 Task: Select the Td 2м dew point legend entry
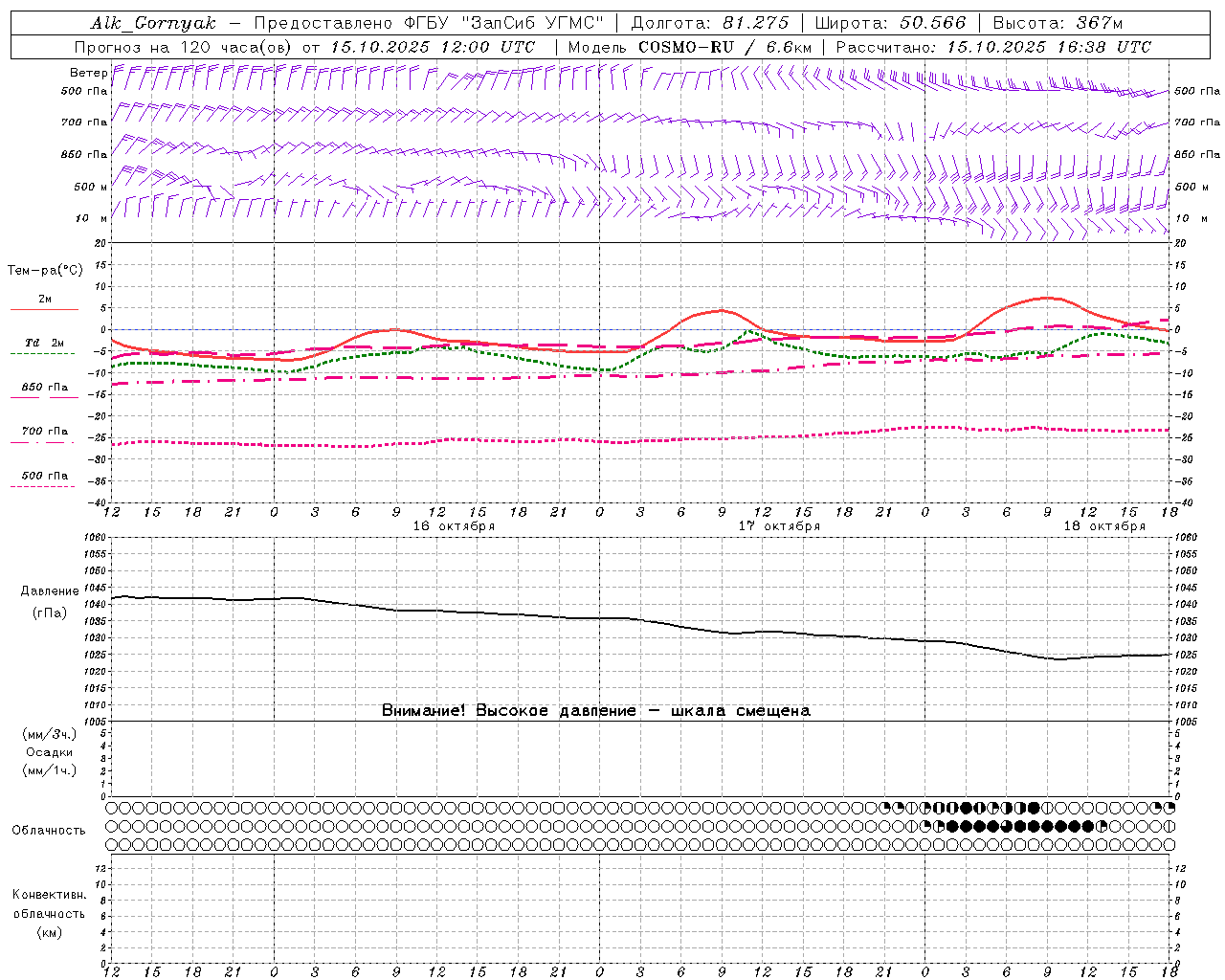[44, 343]
